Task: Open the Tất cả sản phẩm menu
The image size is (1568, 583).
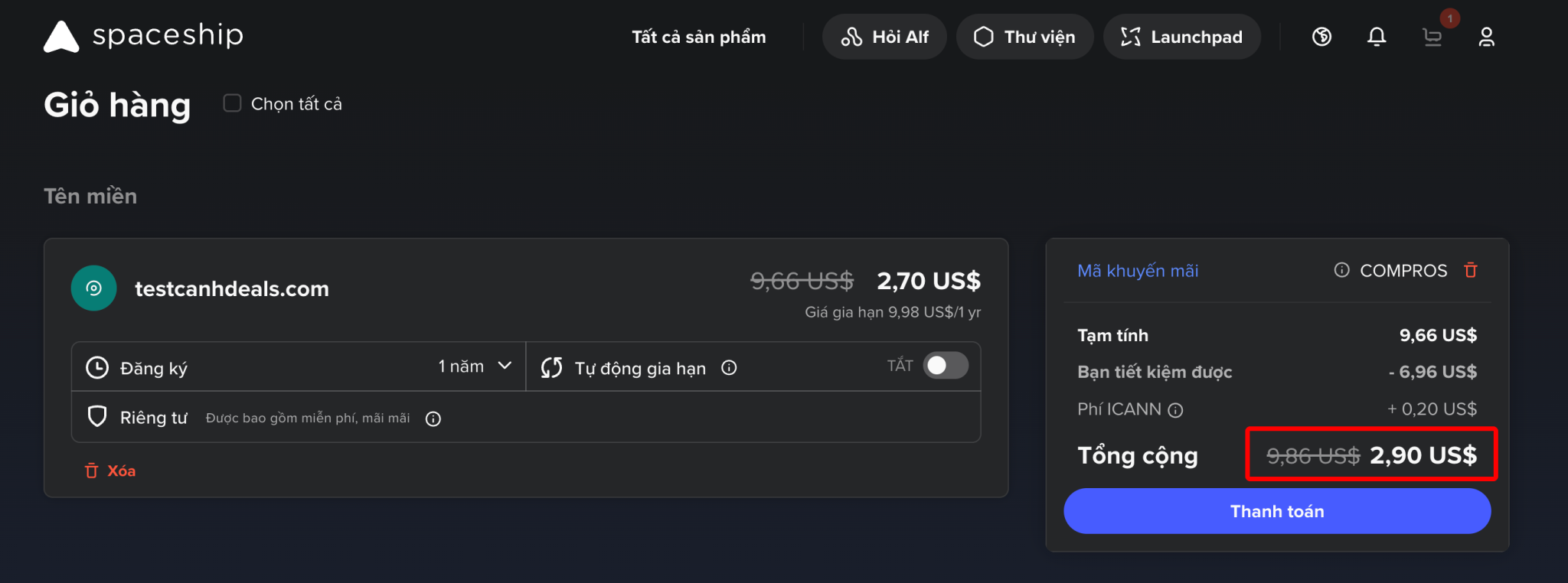Action: click(x=698, y=37)
